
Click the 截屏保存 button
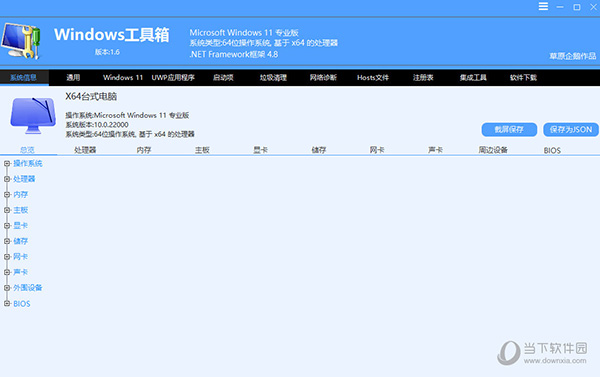pos(509,129)
